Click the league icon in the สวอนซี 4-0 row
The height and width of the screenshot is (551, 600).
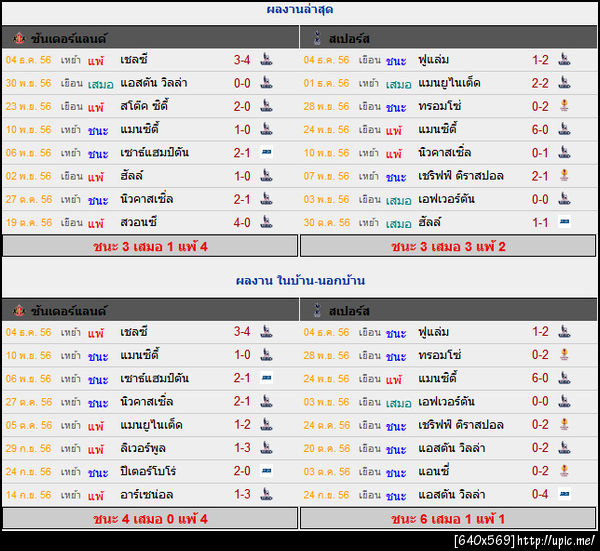pos(266,222)
